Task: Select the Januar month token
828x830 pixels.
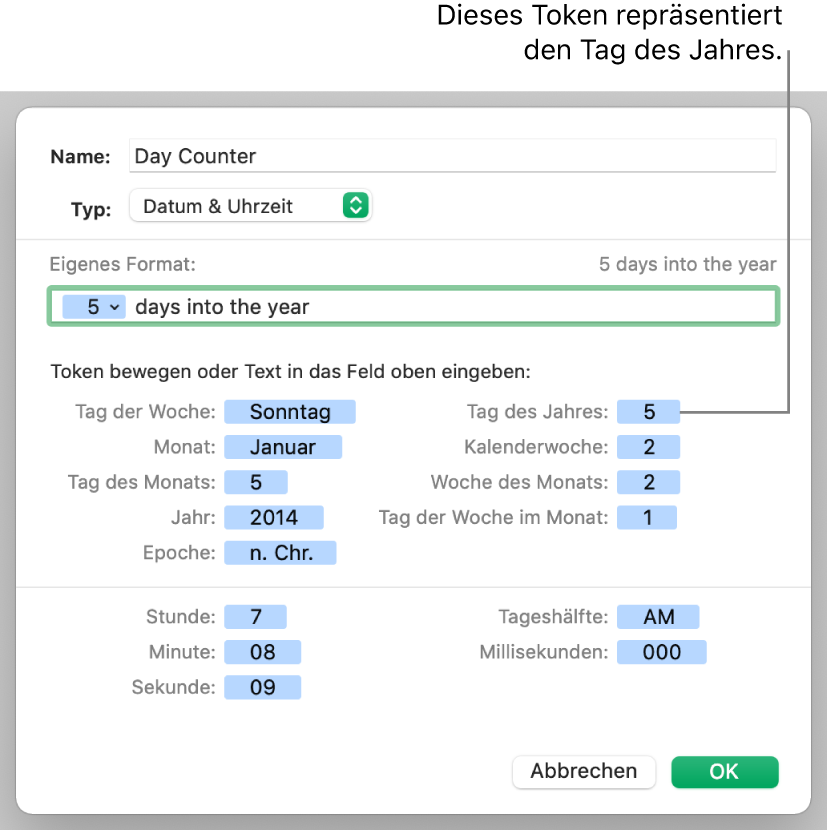Action: 283,447
